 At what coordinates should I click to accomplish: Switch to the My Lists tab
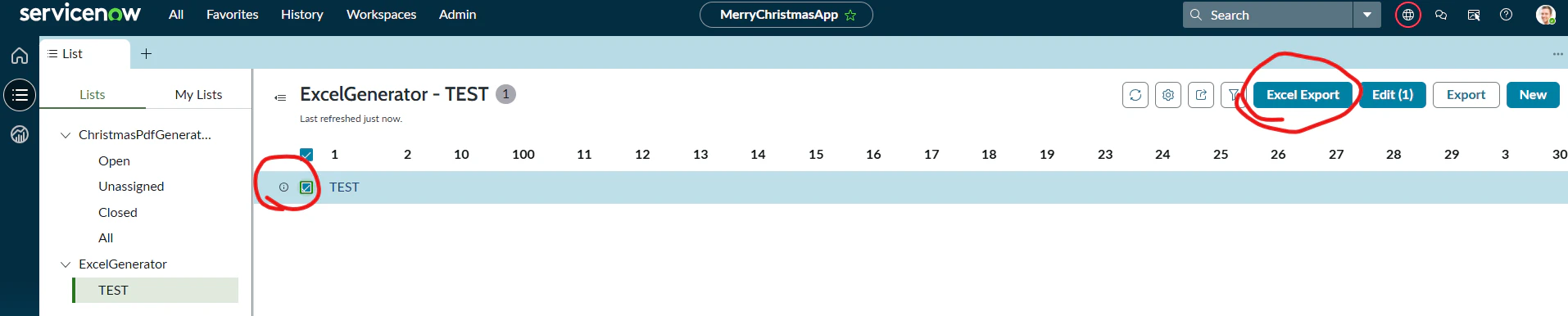point(198,95)
